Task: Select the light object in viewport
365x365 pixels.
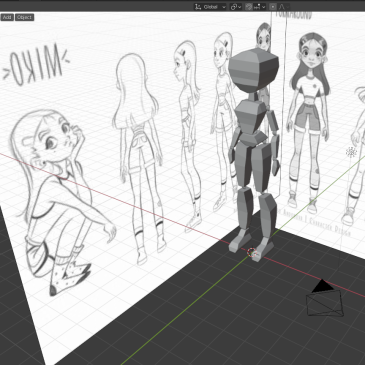Action: (x=351, y=152)
